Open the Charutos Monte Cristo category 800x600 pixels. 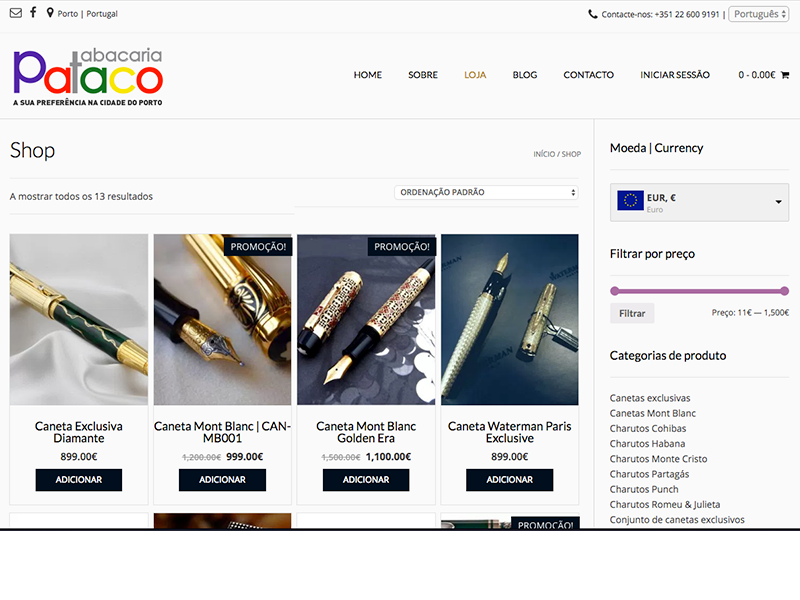coord(658,459)
